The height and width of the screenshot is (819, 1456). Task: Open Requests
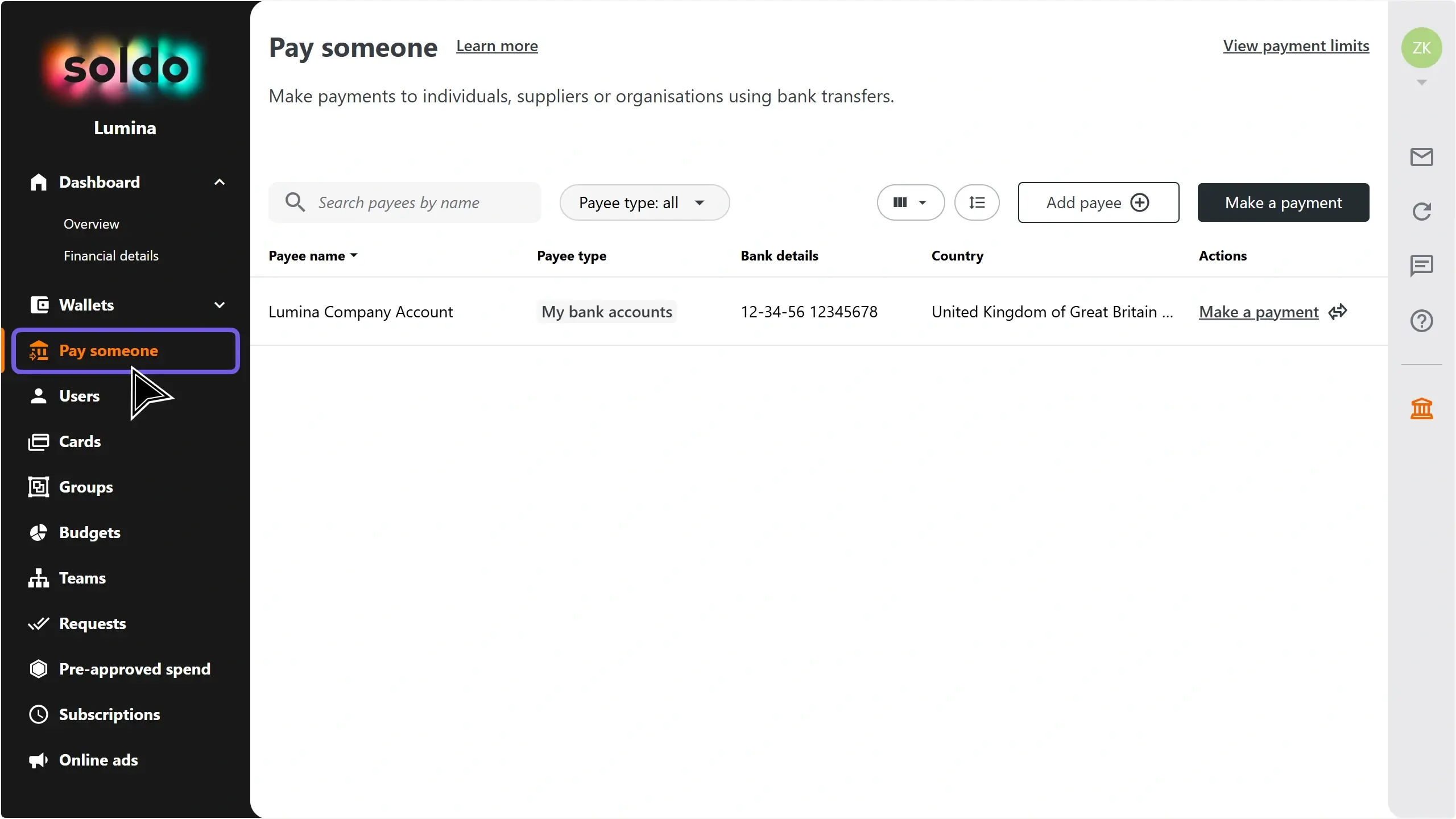click(x=93, y=624)
